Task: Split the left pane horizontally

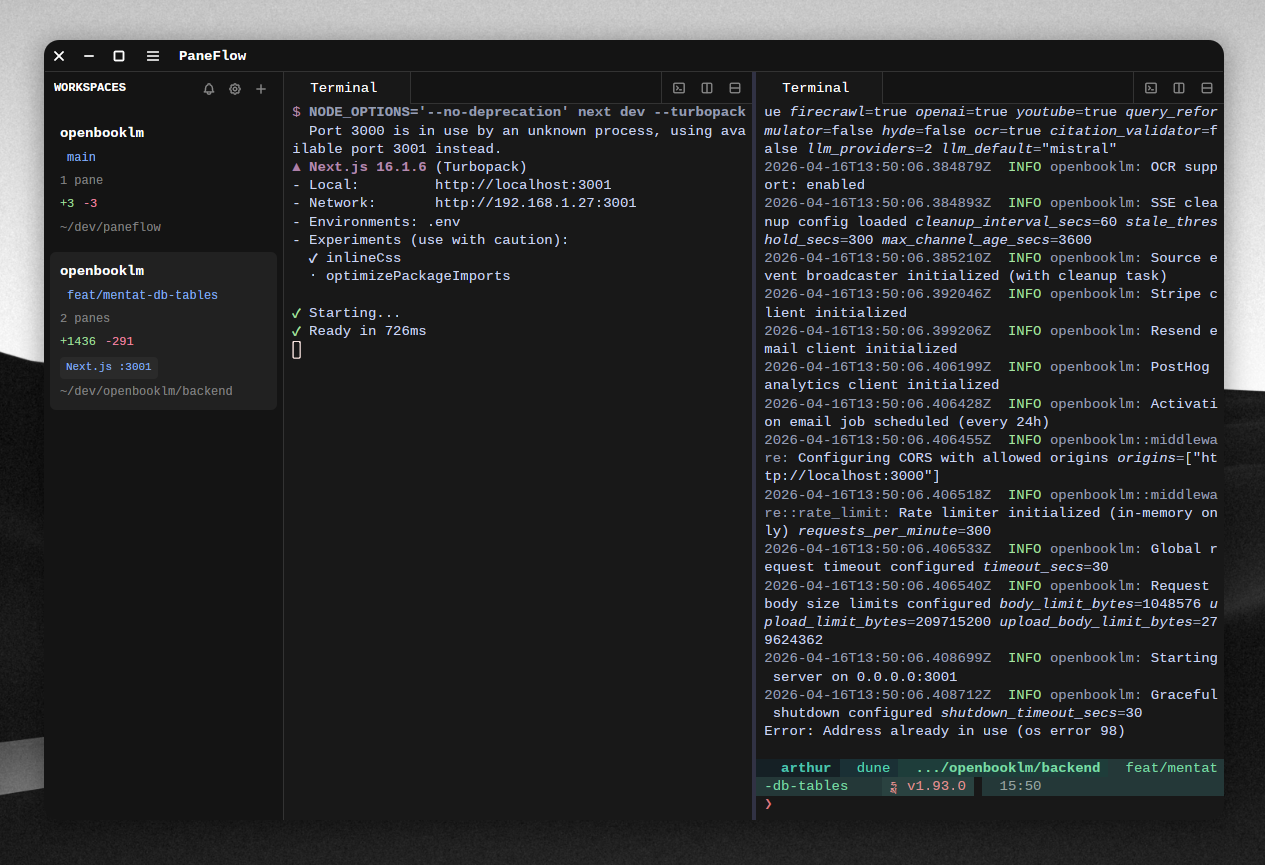Action: 735,87
